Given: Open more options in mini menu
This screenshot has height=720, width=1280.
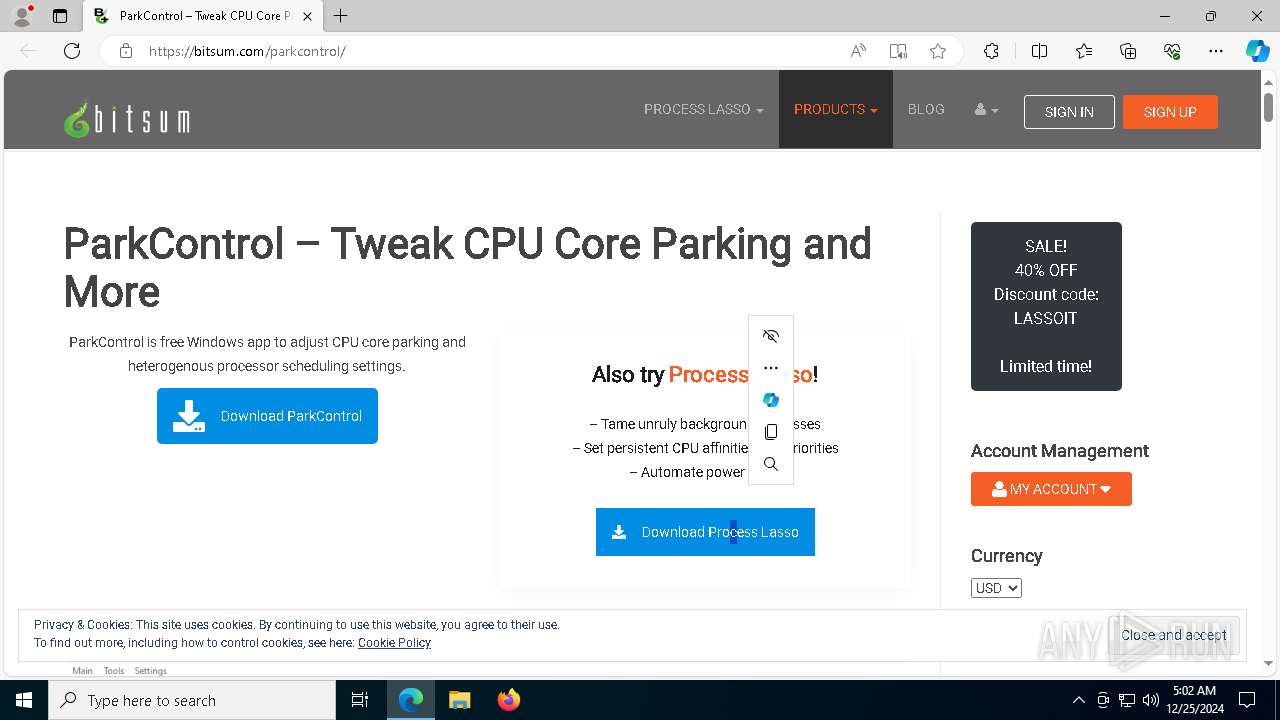Looking at the screenshot, I should 771,368.
